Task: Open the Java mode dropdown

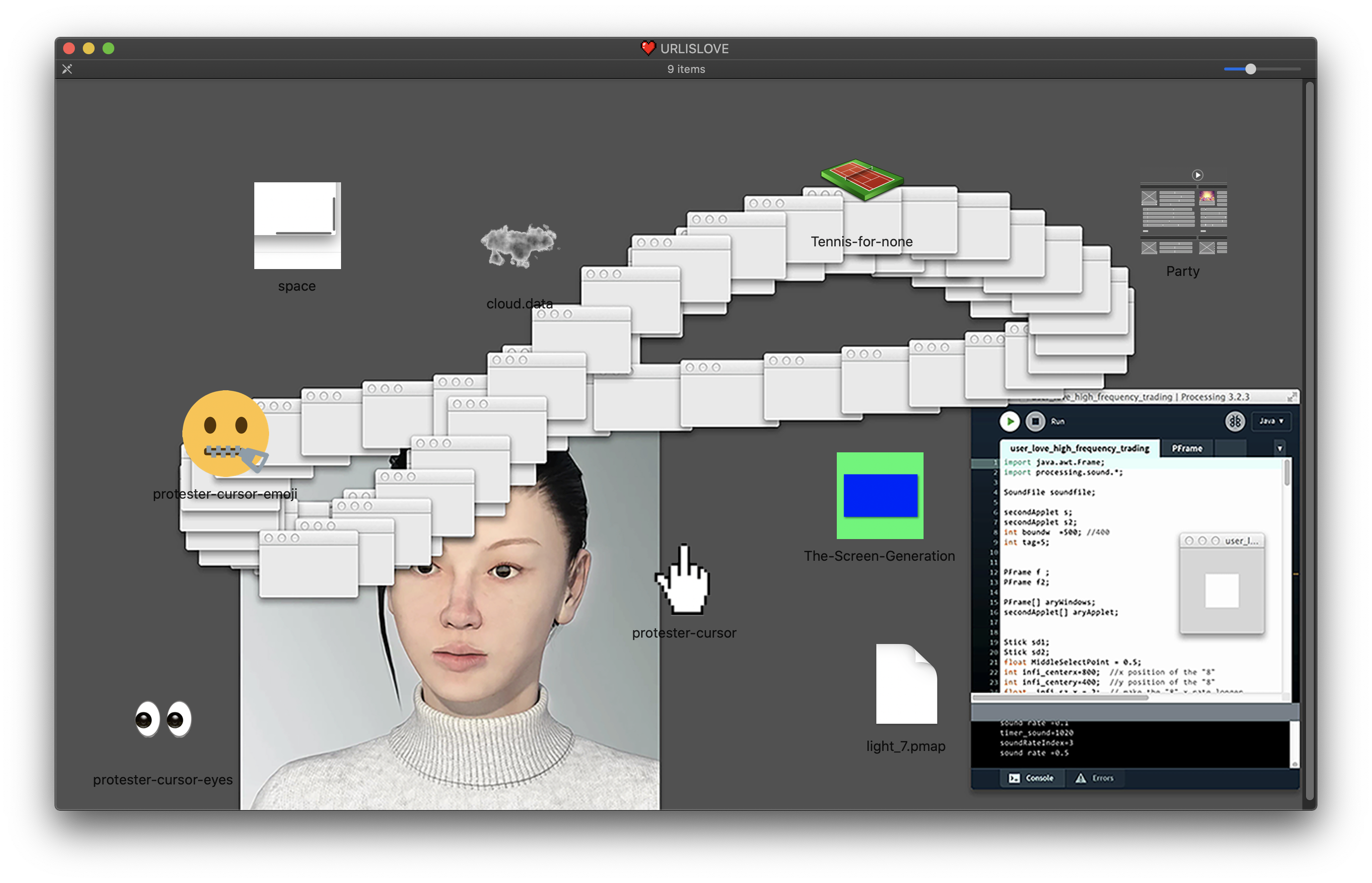Action: click(x=1271, y=421)
